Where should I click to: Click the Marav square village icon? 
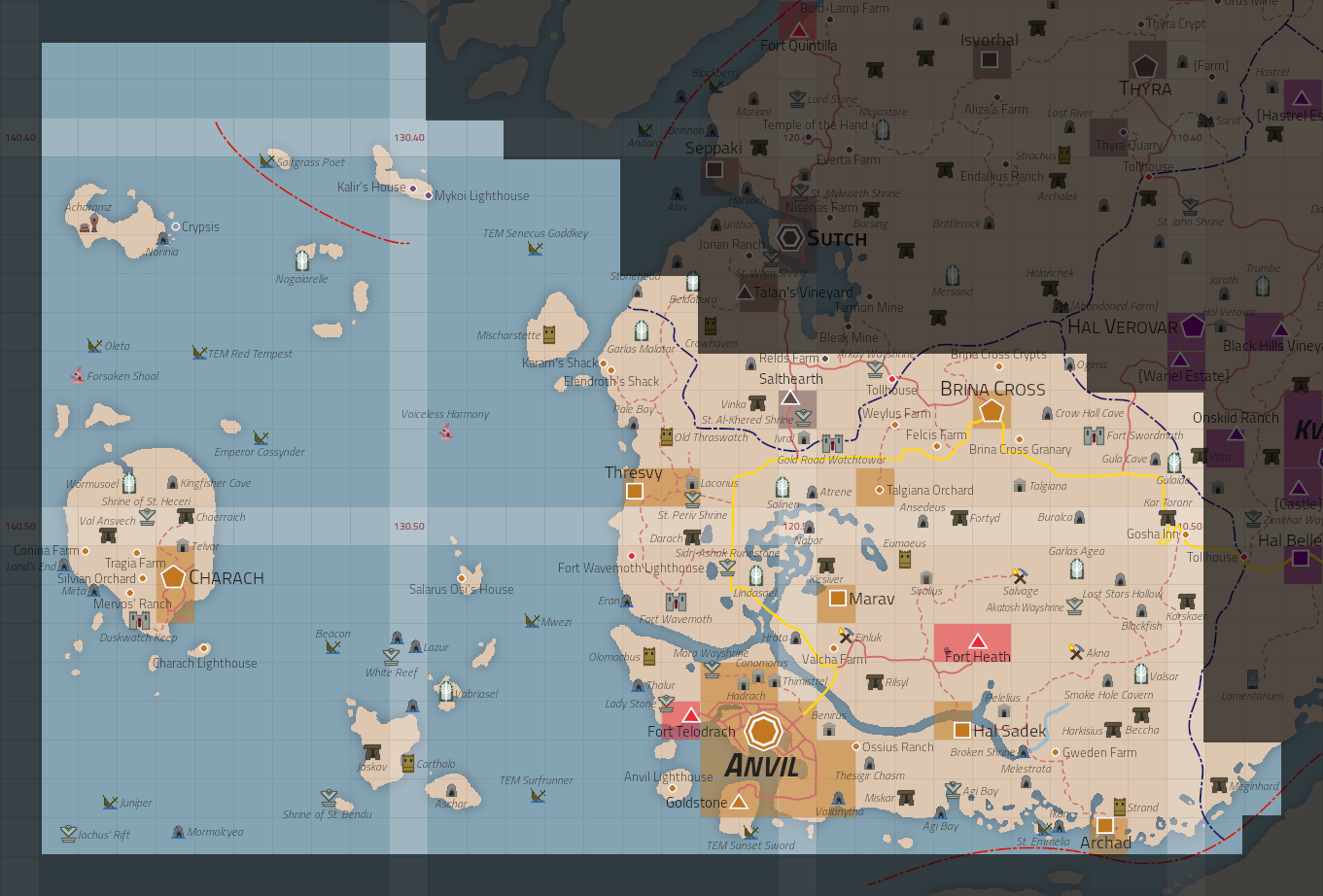click(837, 599)
